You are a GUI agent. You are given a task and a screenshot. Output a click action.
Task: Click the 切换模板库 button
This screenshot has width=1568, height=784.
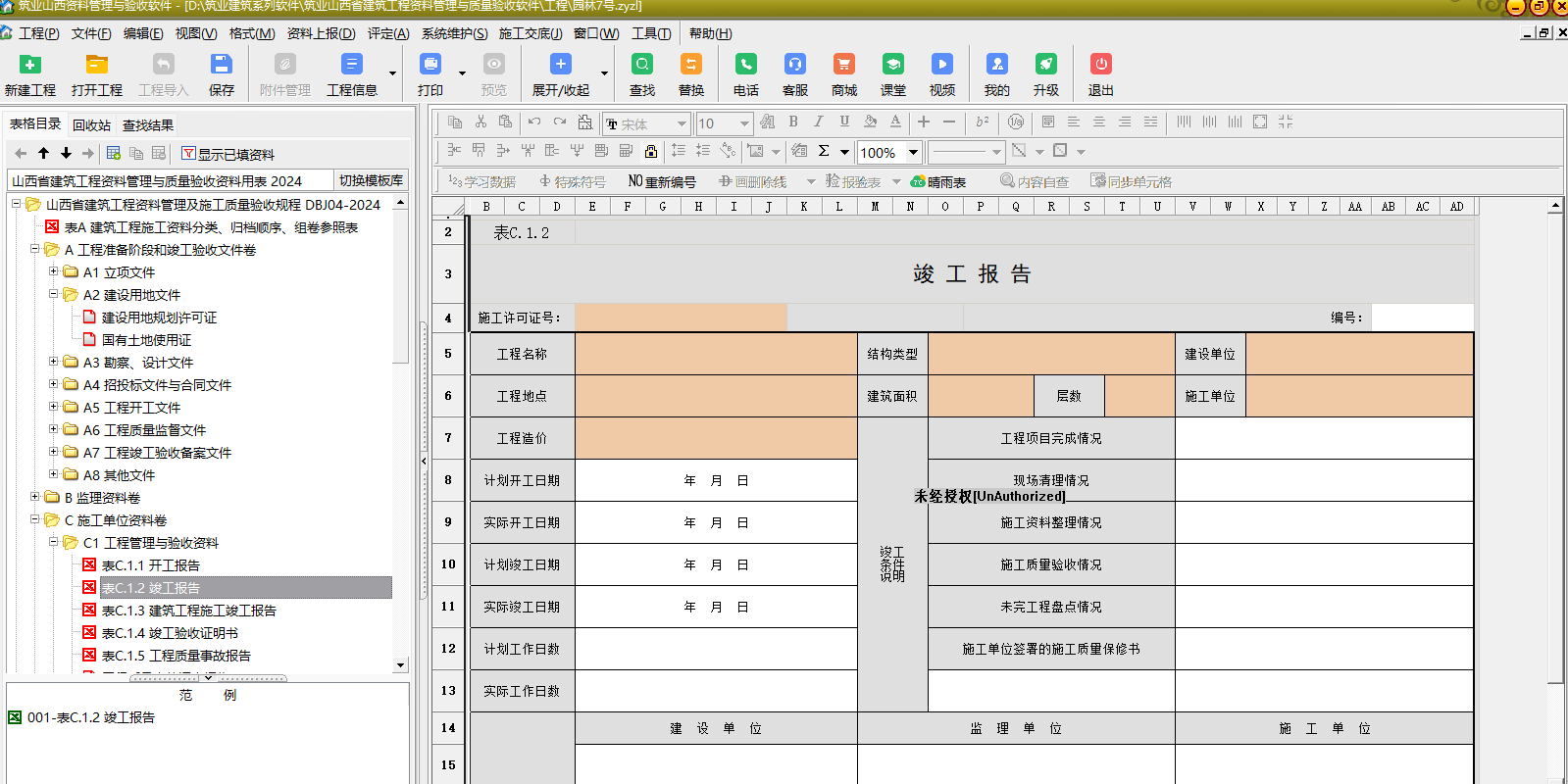[x=371, y=180]
